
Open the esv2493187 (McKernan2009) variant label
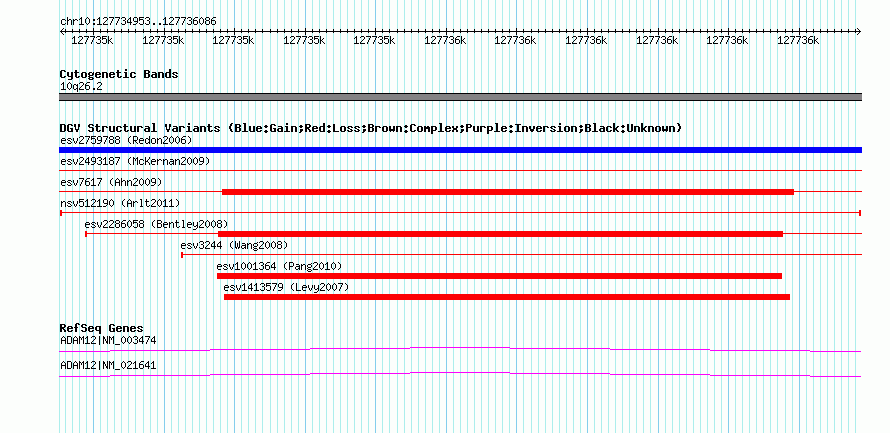point(135,161)
